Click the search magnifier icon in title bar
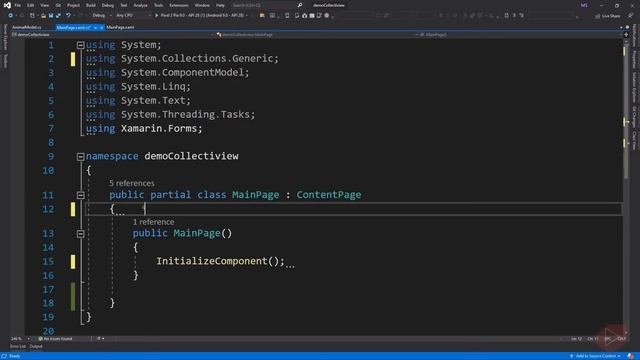This screenshot has width=640, height=360. coord(300,5)
